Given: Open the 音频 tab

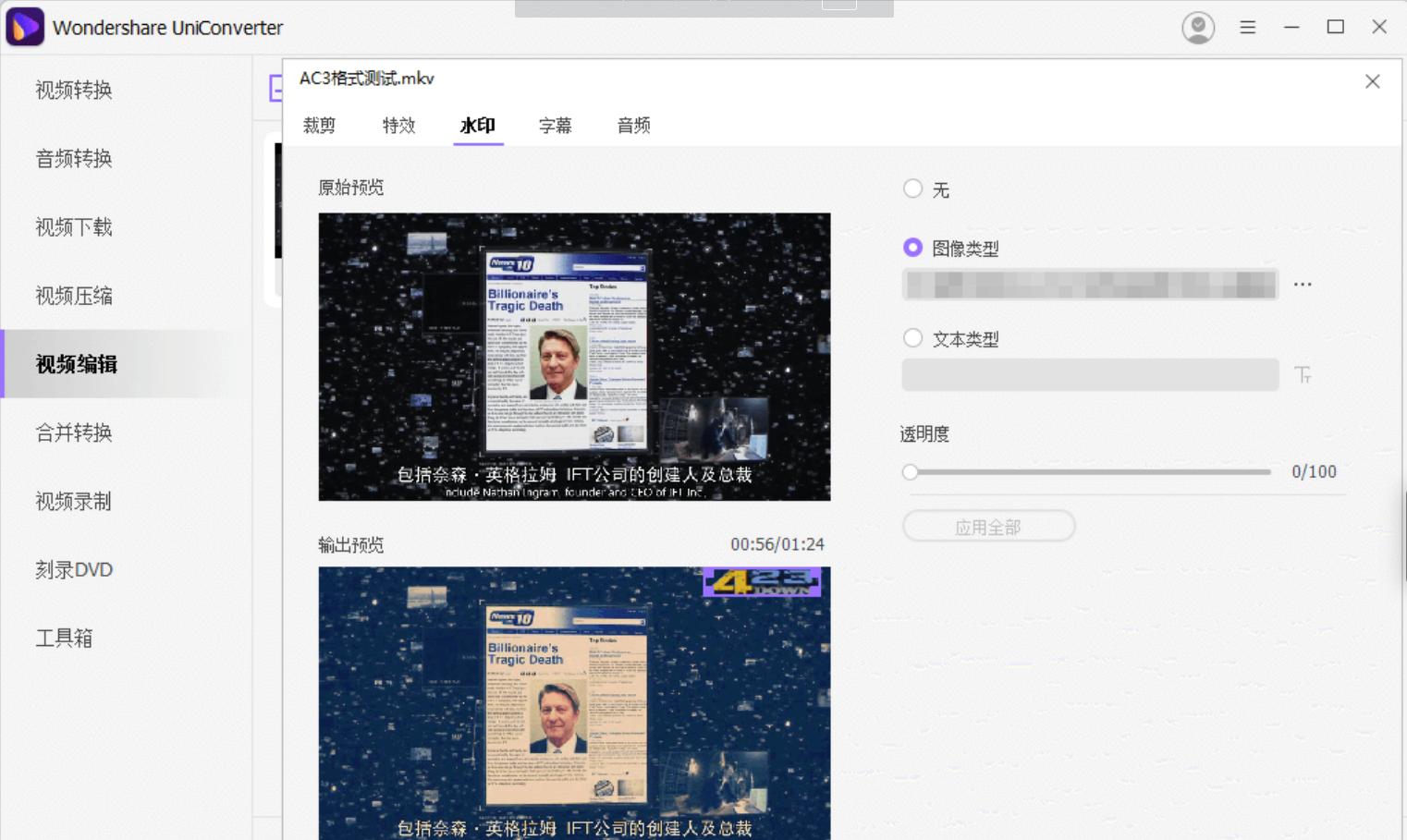Looking at the screenshot, I should (633, 126).
